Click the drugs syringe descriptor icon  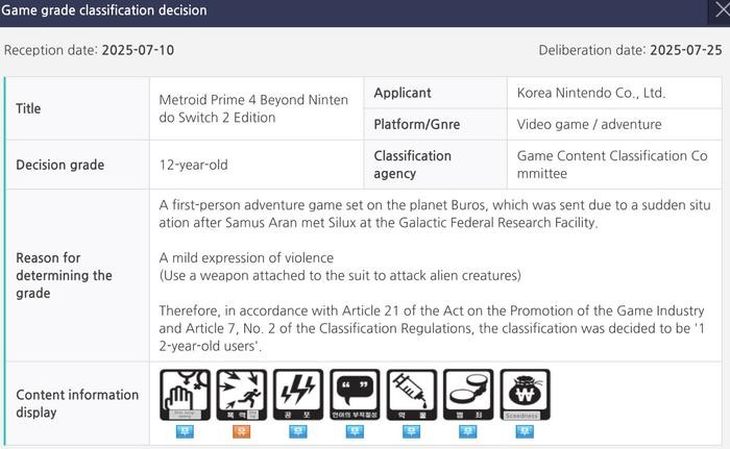click(412, 395)
